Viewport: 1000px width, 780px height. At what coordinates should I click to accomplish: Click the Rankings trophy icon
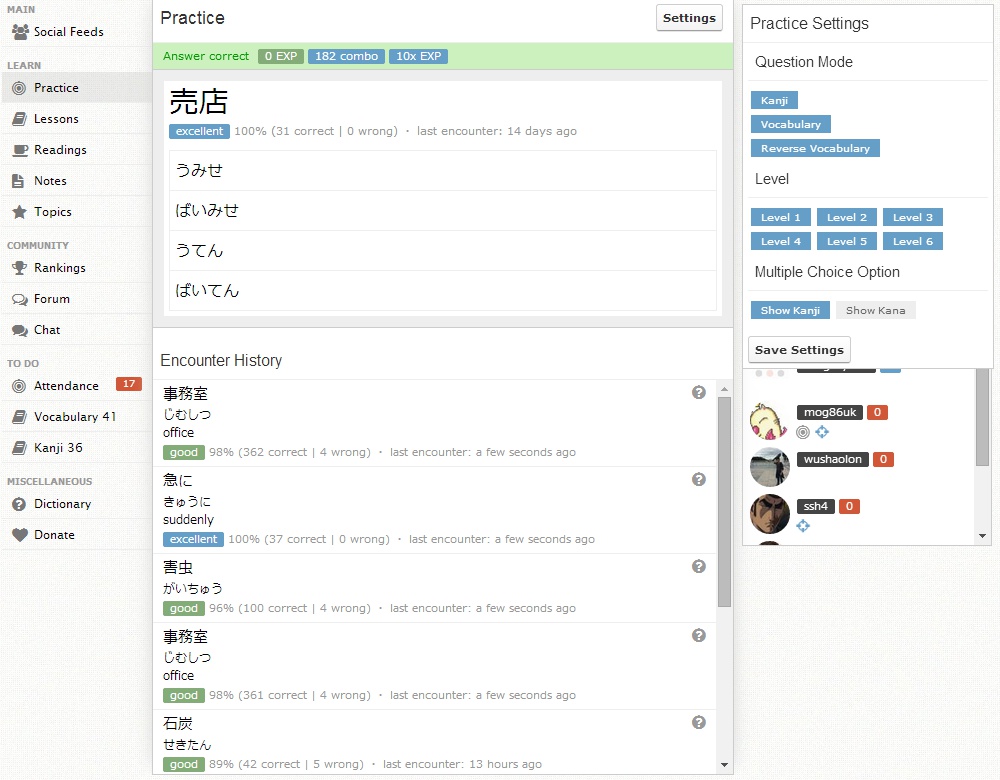tap(19, 268)
